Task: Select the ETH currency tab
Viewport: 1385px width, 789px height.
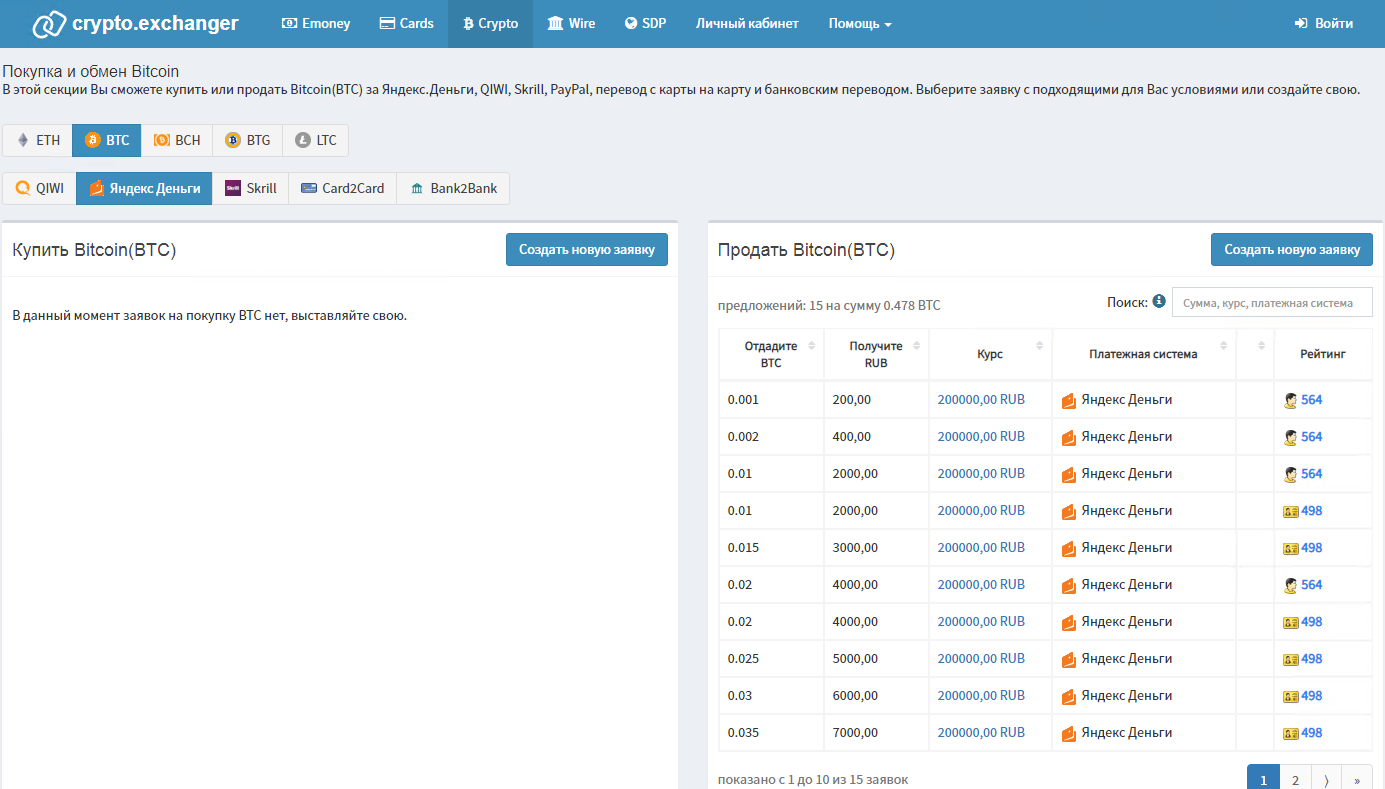Action: pos(37,140)
